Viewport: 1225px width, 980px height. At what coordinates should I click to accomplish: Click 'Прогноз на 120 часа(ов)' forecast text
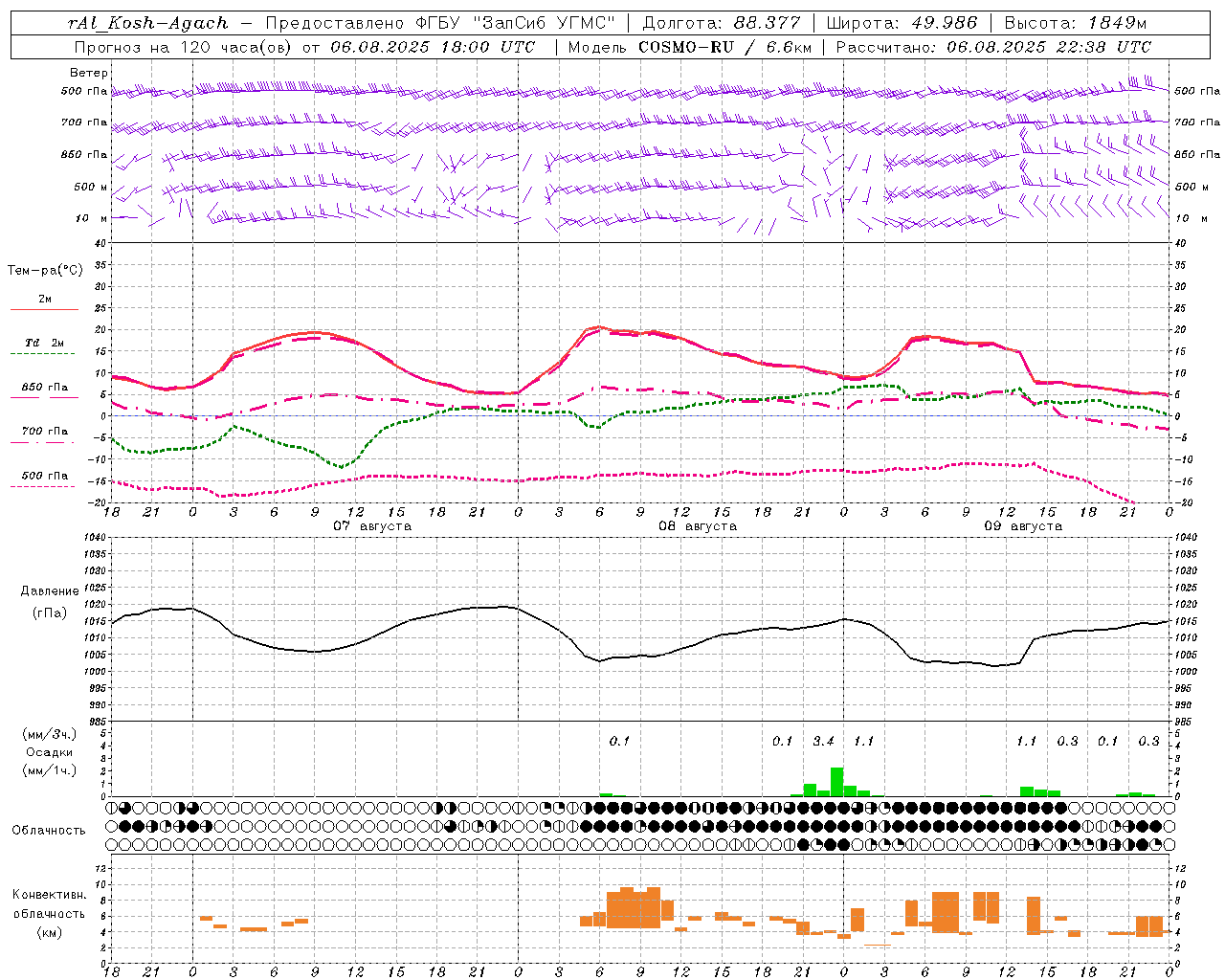pyautogui.click(x=184, y=47)
